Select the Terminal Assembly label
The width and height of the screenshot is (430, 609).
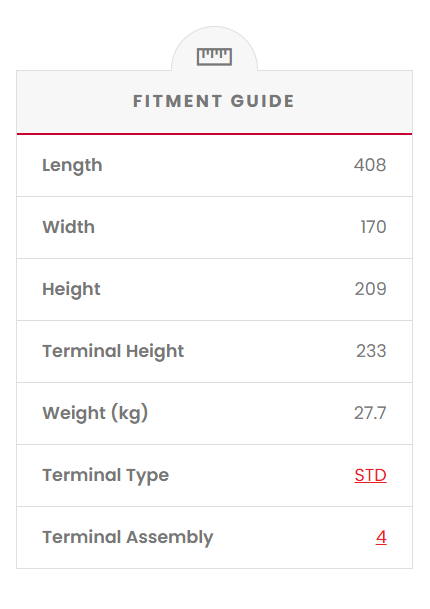pyautogui.click(x=128, y=538)
